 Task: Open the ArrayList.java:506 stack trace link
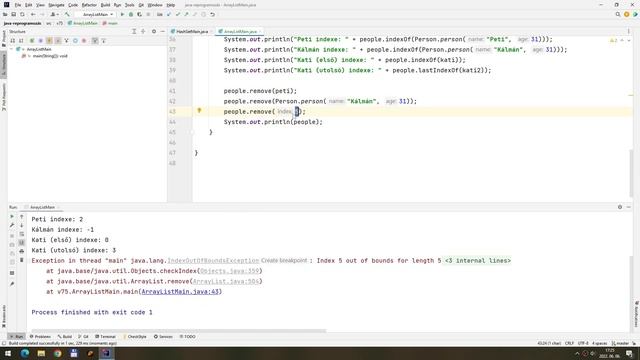pos(226,281)
